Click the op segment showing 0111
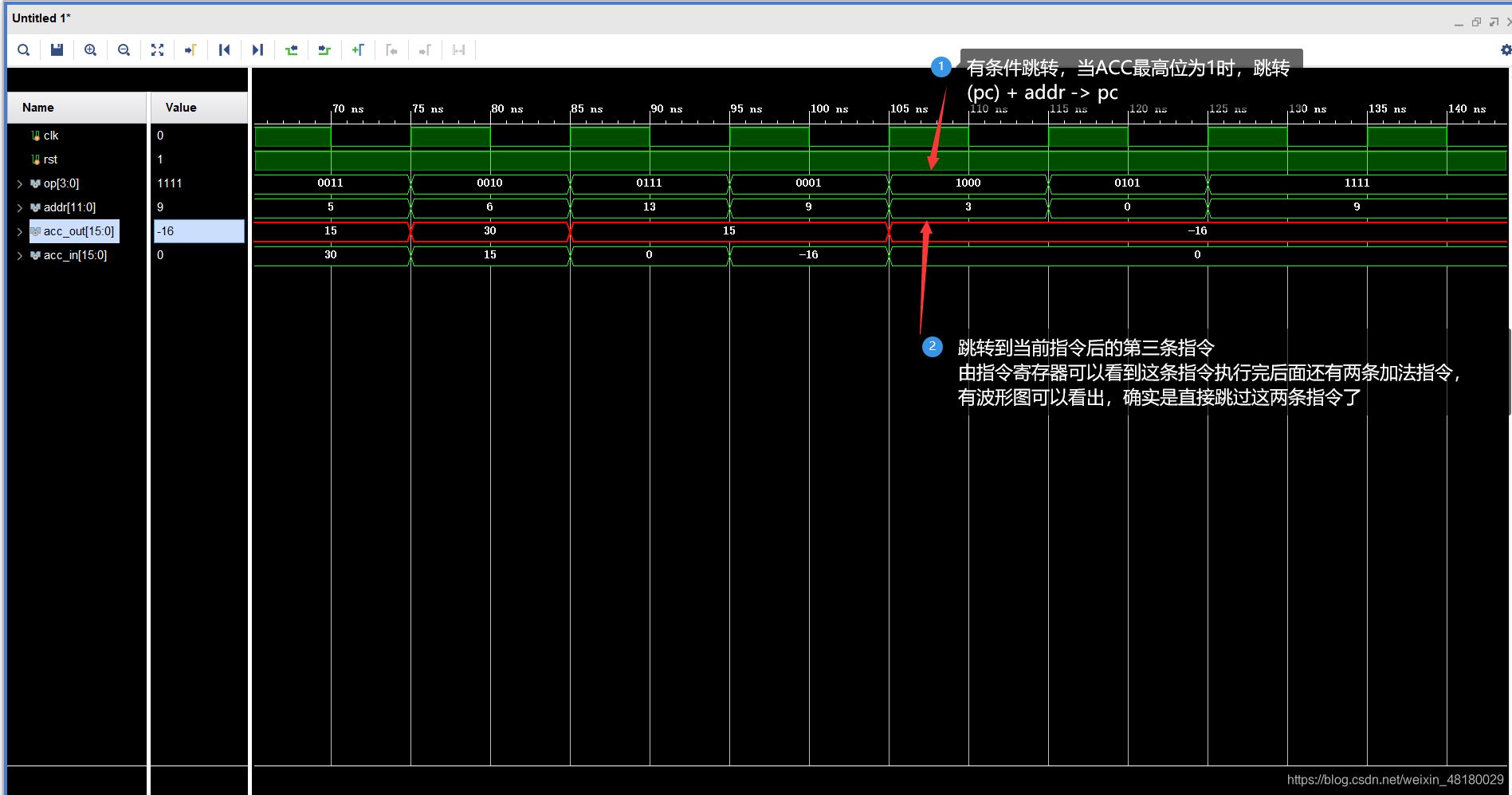1512x795 pixels. pyautogui.click(x=650, y=183)
